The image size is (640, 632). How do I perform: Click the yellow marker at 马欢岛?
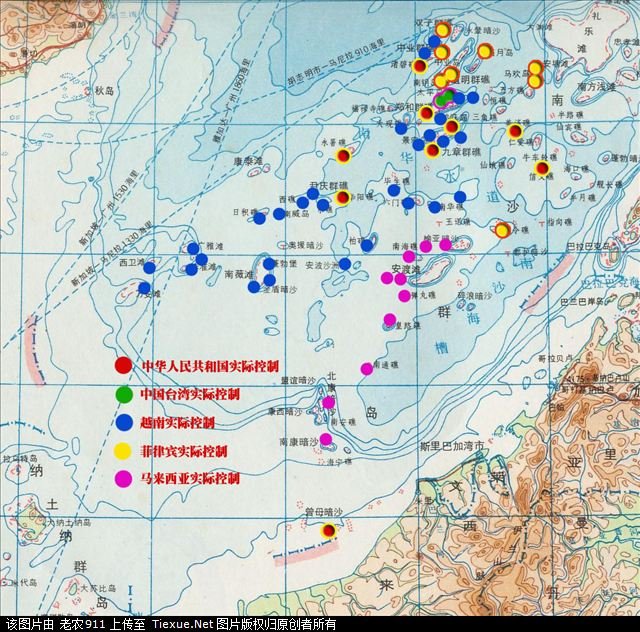click(535, 68)
